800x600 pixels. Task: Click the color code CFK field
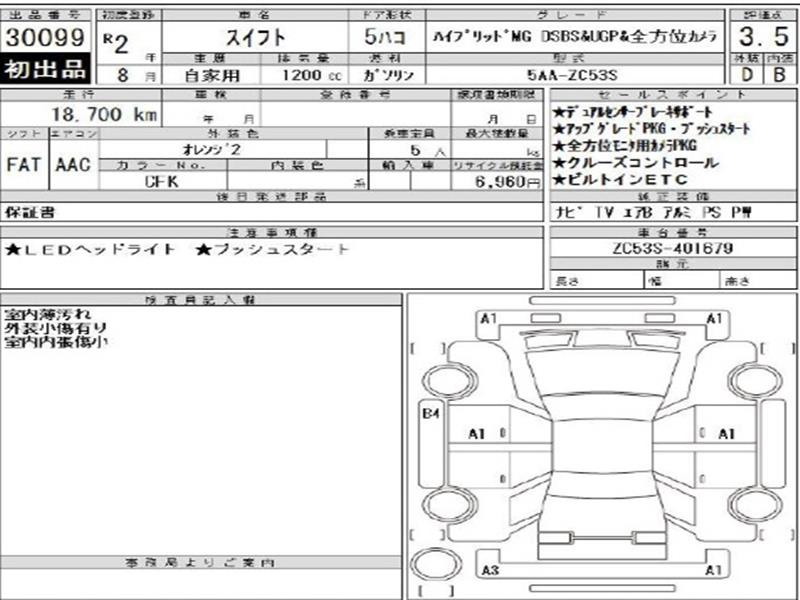coord(162,182)
